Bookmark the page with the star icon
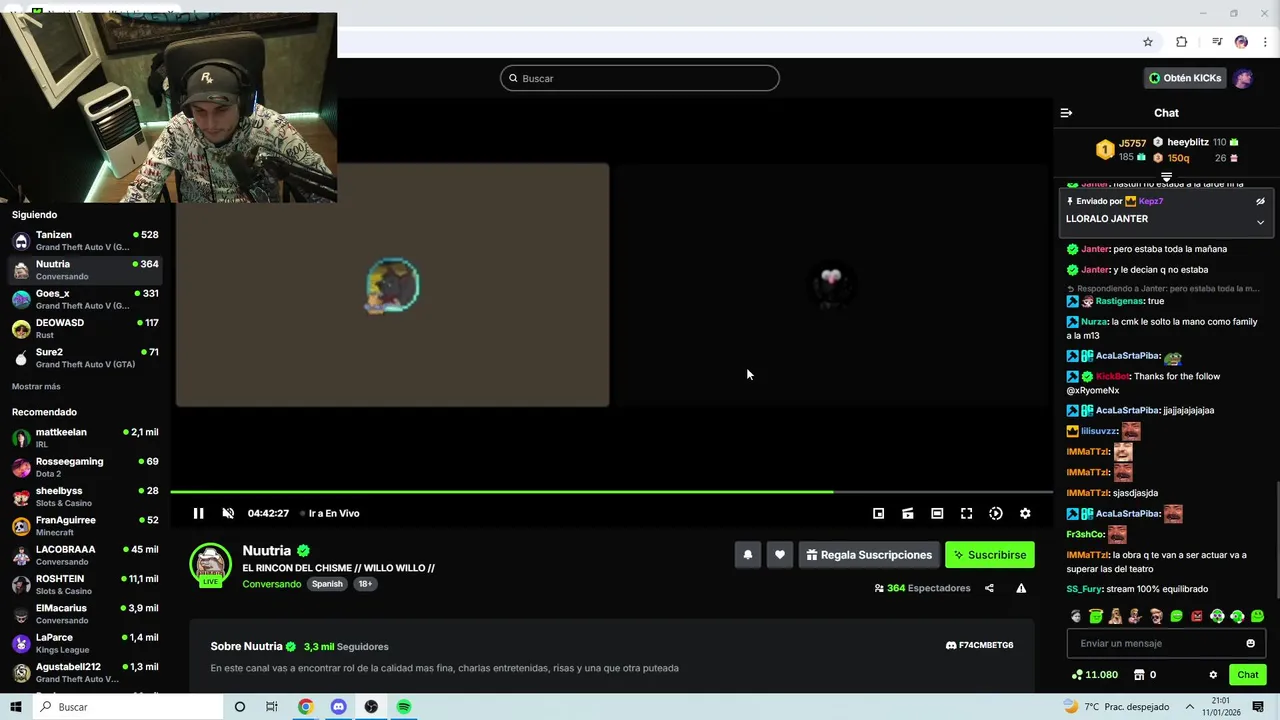Viewport: 1280px width, 720px height. pyautogui.click(x=1148, y=42)
